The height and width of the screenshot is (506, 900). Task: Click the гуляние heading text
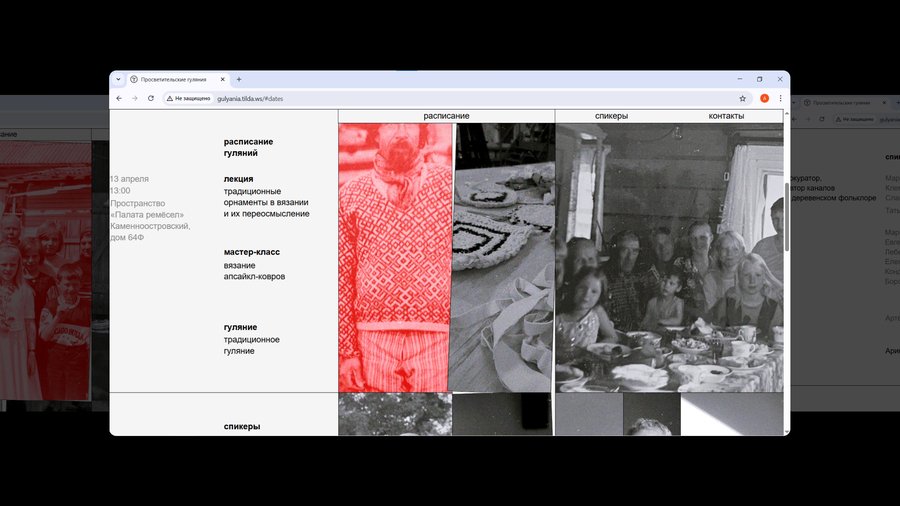[x=240, y=327]
